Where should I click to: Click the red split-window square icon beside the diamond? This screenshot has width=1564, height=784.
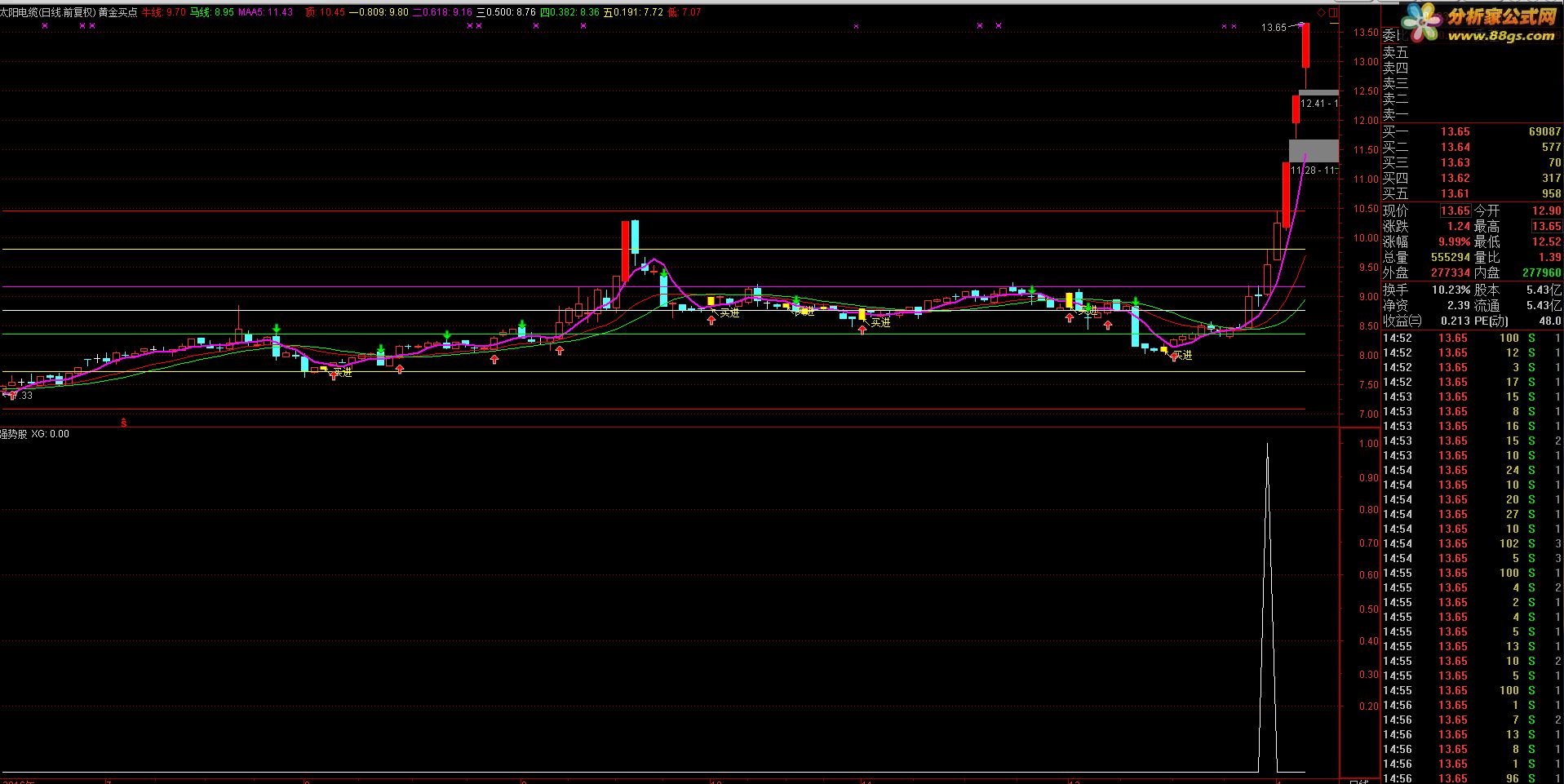coord(1334,13)
